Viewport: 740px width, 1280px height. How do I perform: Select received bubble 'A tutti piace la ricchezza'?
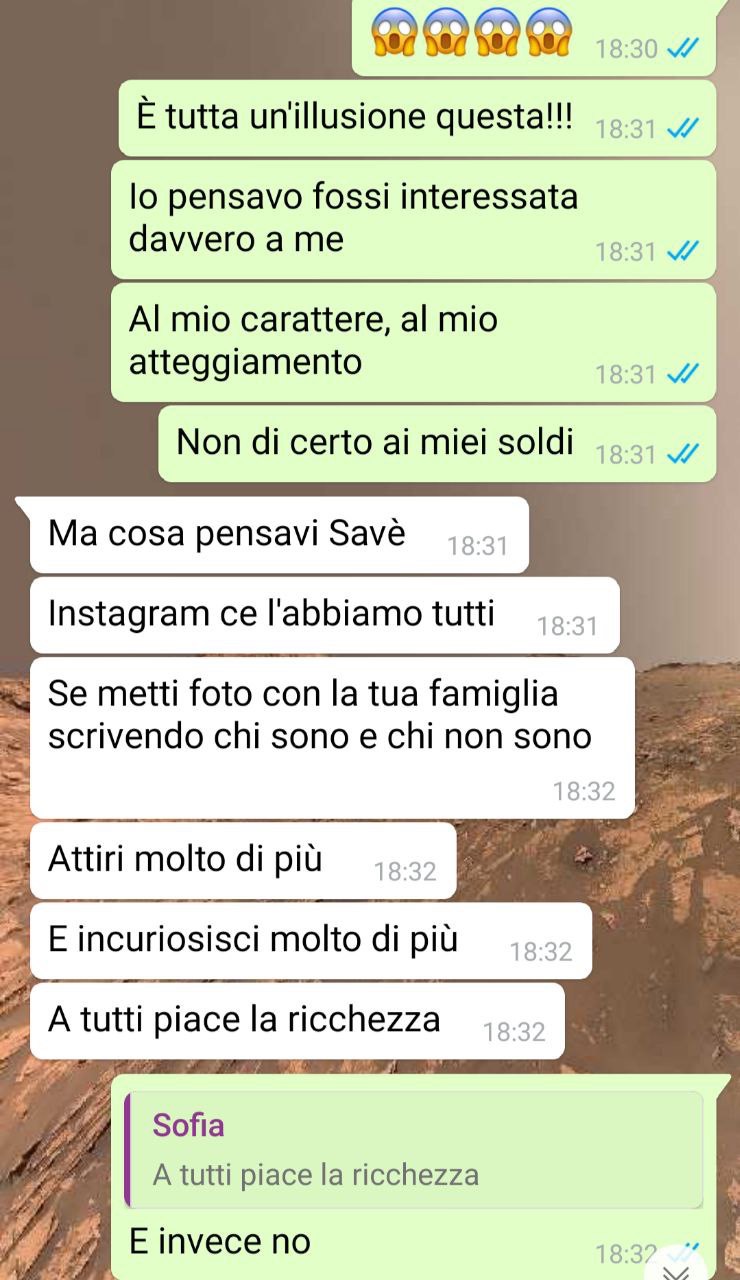pyautogui.click(x=298, y=1021)
